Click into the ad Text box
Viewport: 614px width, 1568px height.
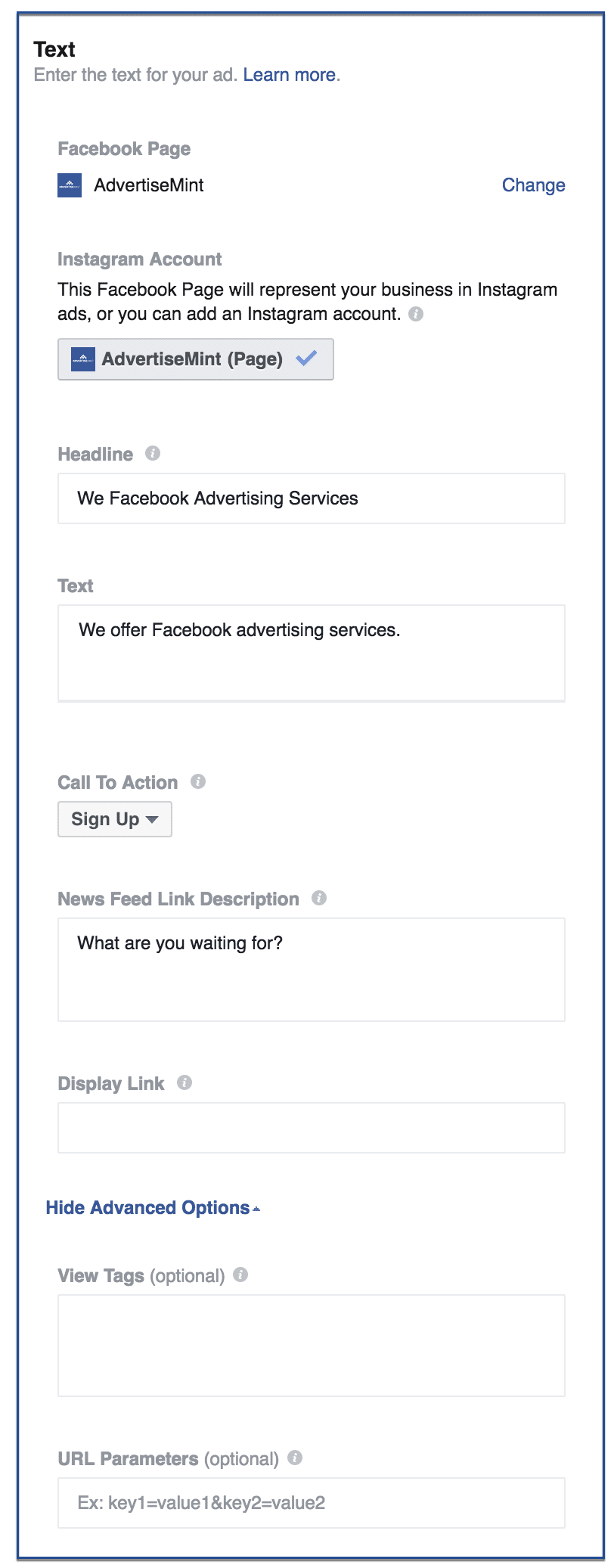[x=312, y=654]
